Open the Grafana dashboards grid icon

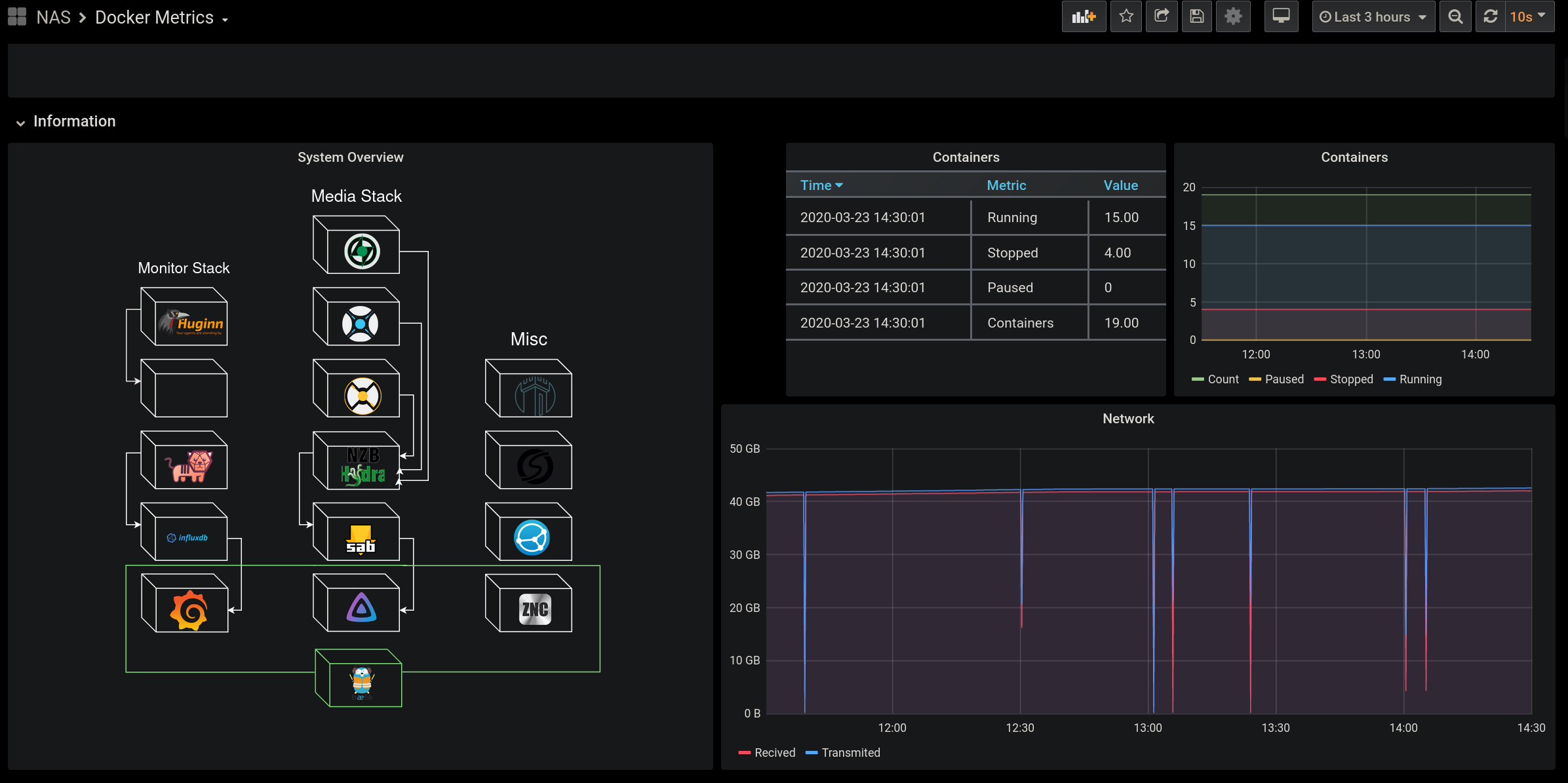point(17,17)
